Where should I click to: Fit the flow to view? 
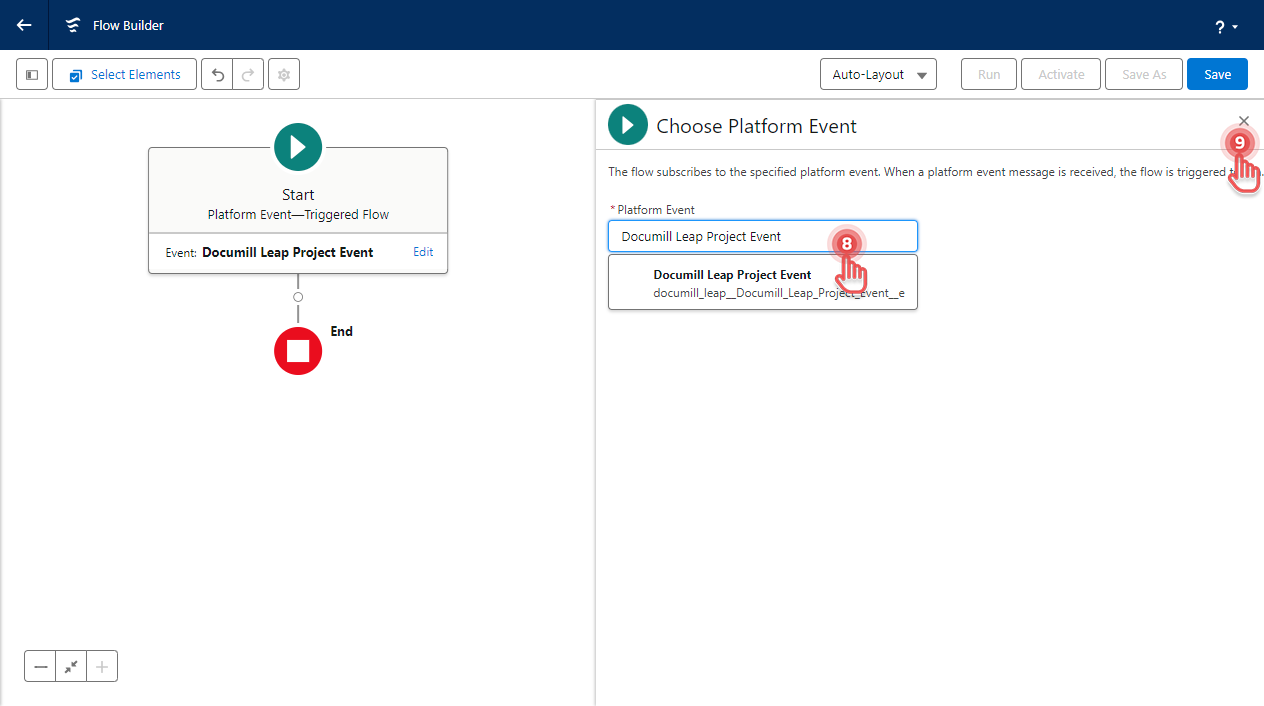(70, 665)
